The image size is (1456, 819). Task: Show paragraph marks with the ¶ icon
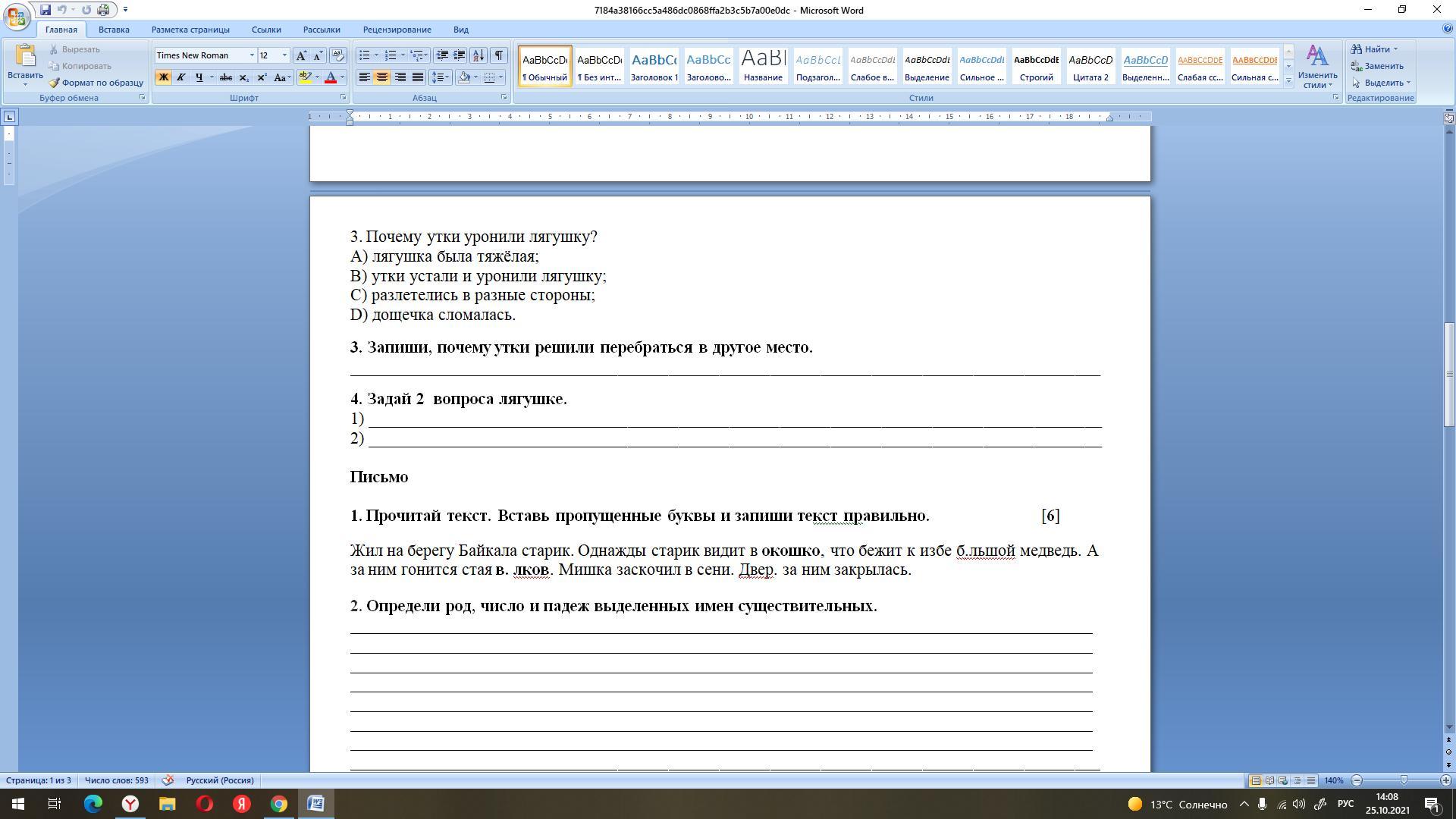point(499,55)
